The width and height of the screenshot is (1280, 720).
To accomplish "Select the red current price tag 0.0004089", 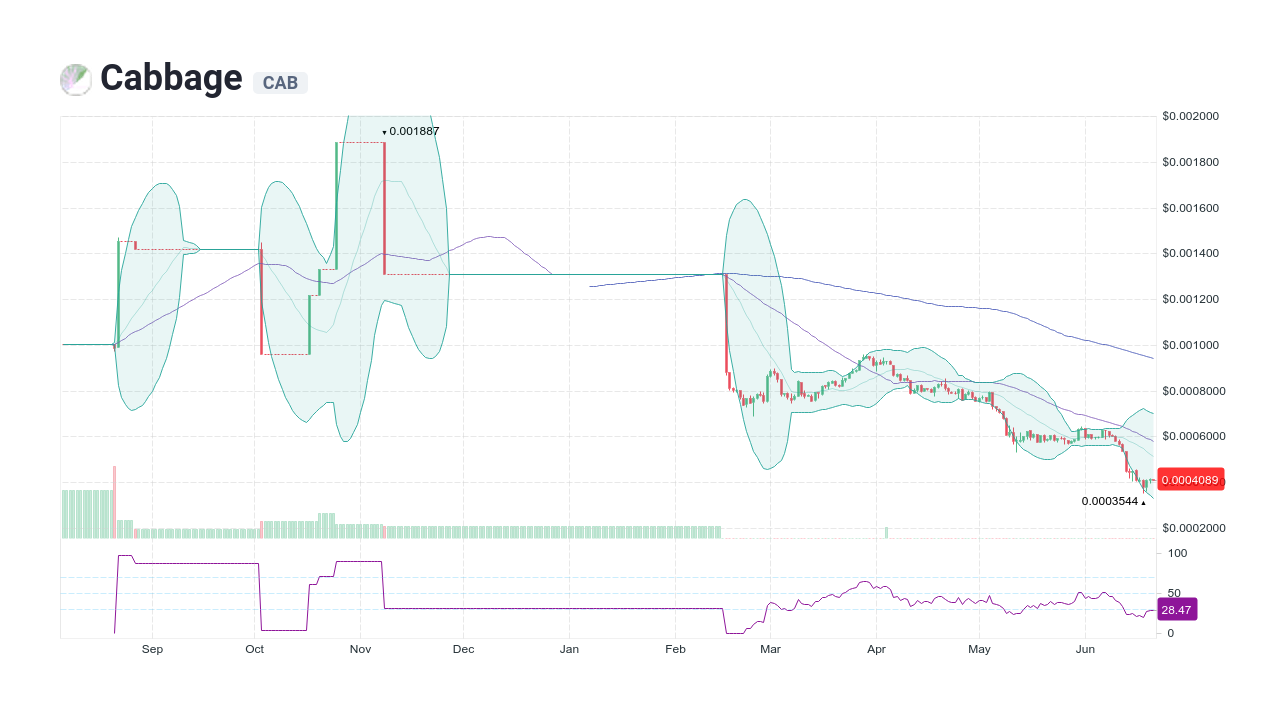I will [1190, 480].
